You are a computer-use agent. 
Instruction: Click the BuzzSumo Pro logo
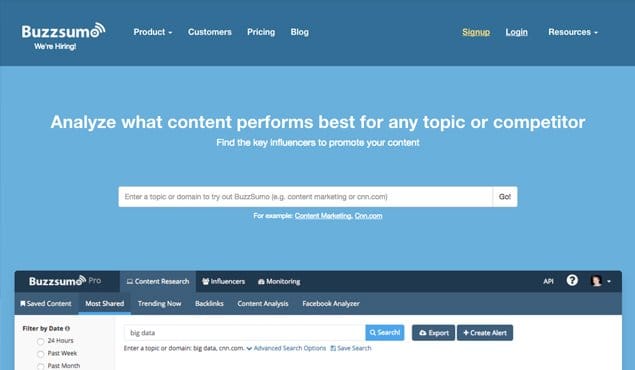(65, 281)
